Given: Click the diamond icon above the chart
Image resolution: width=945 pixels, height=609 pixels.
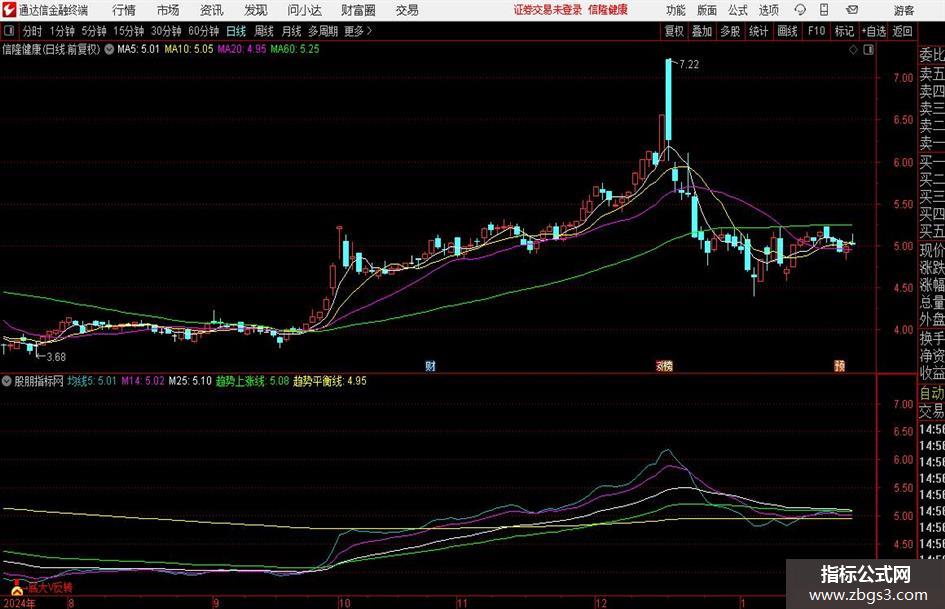Looking at the screenshot, I should tap(853, 50).
